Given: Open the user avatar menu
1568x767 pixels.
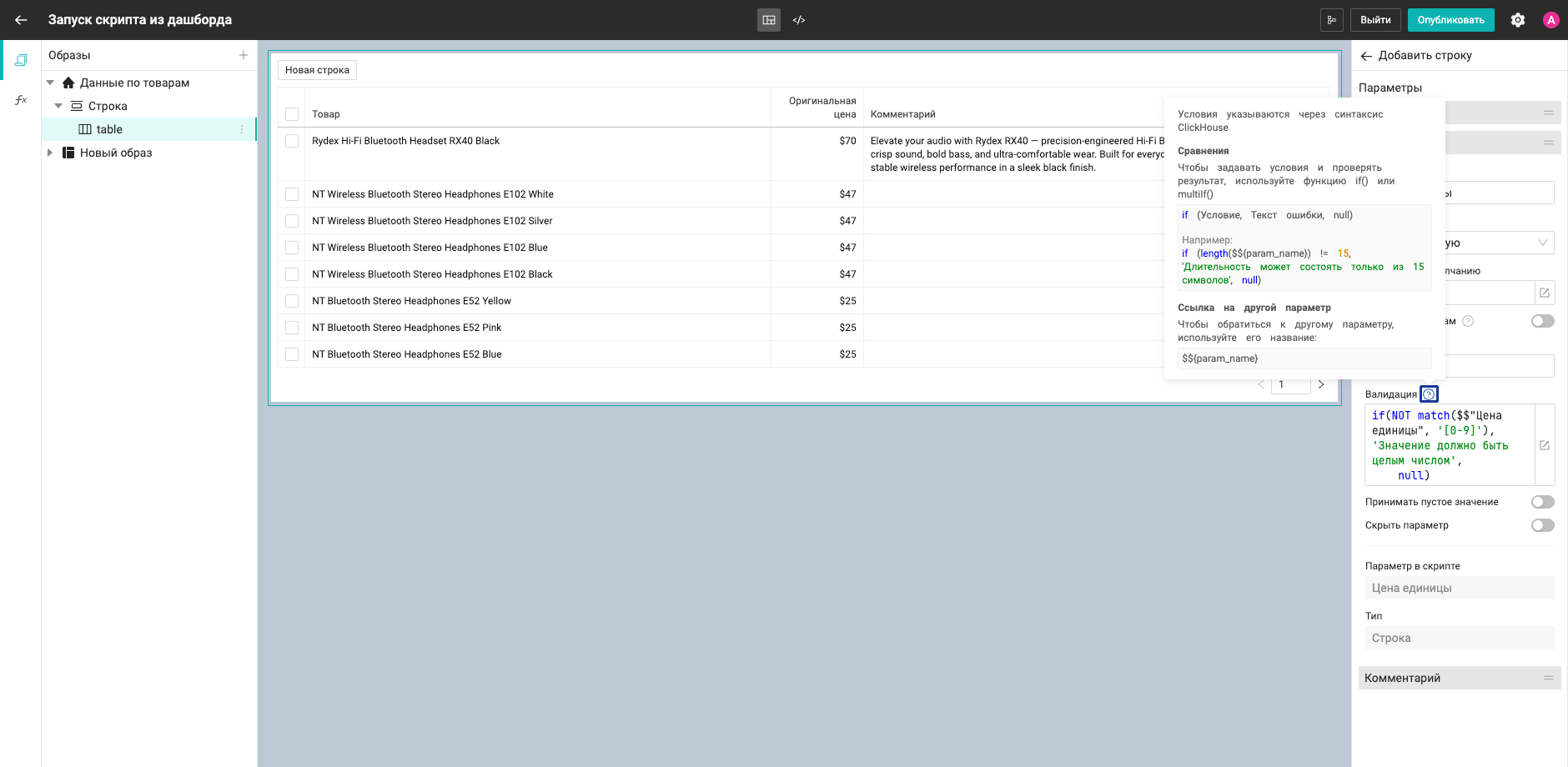Looking at the screenshot, I should click(x=1550, y=20).
